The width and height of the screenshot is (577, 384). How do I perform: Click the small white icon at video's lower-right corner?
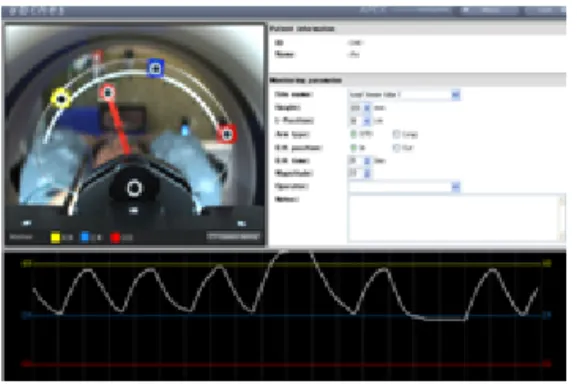point(241,223)
